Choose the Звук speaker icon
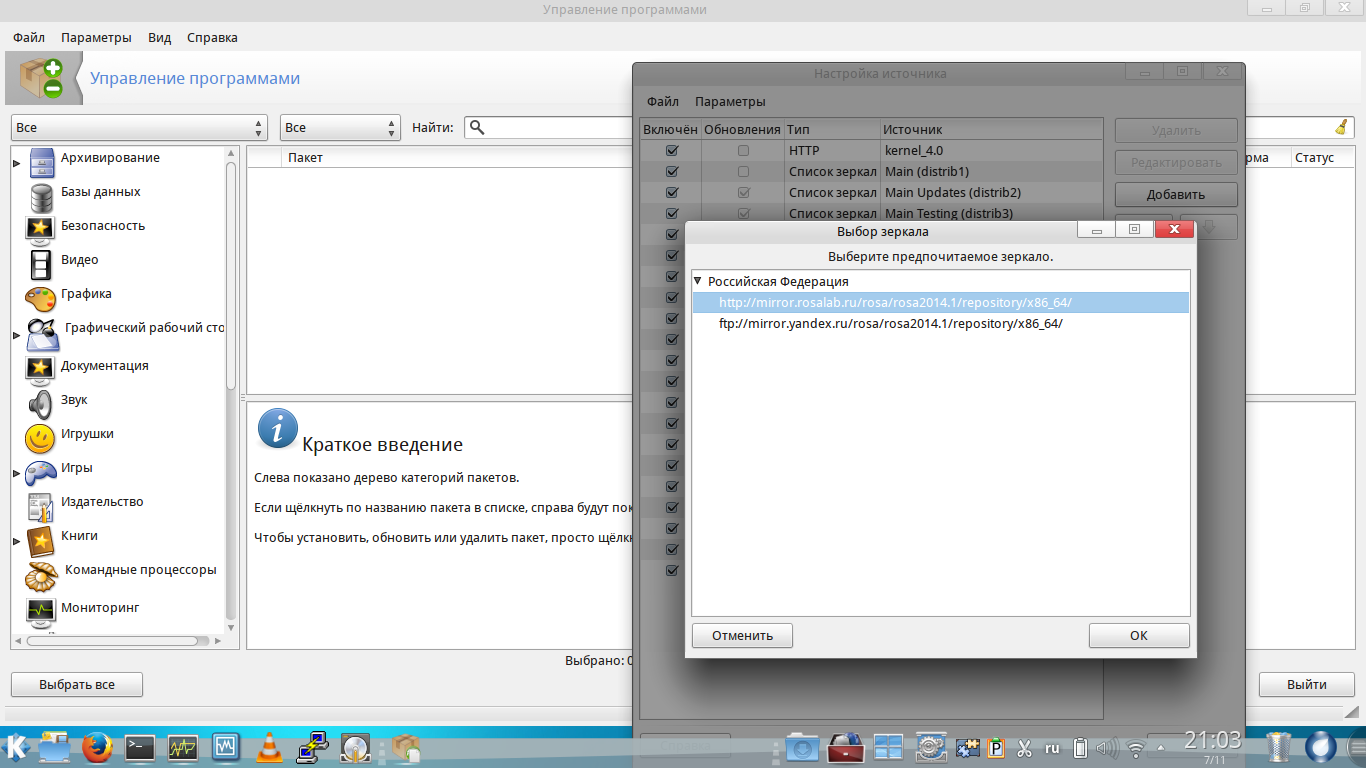The width and height of the screenshot is (1366, 768). point(40,404)
